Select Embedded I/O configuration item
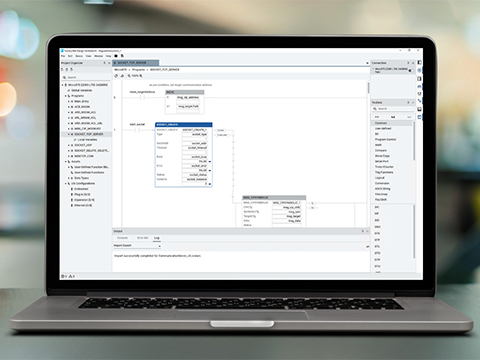Screen dimensions: 480x360 click(81, 189)
